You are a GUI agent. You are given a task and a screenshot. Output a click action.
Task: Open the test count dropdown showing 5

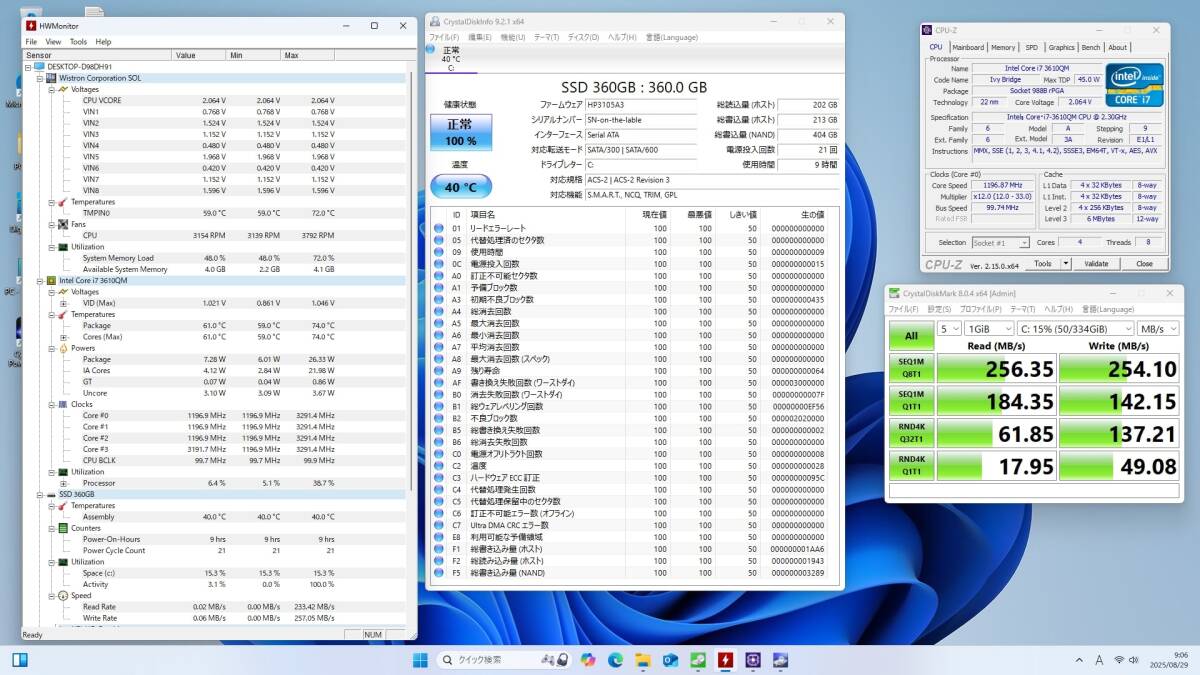pyautogui.click(x=949, y=328)
